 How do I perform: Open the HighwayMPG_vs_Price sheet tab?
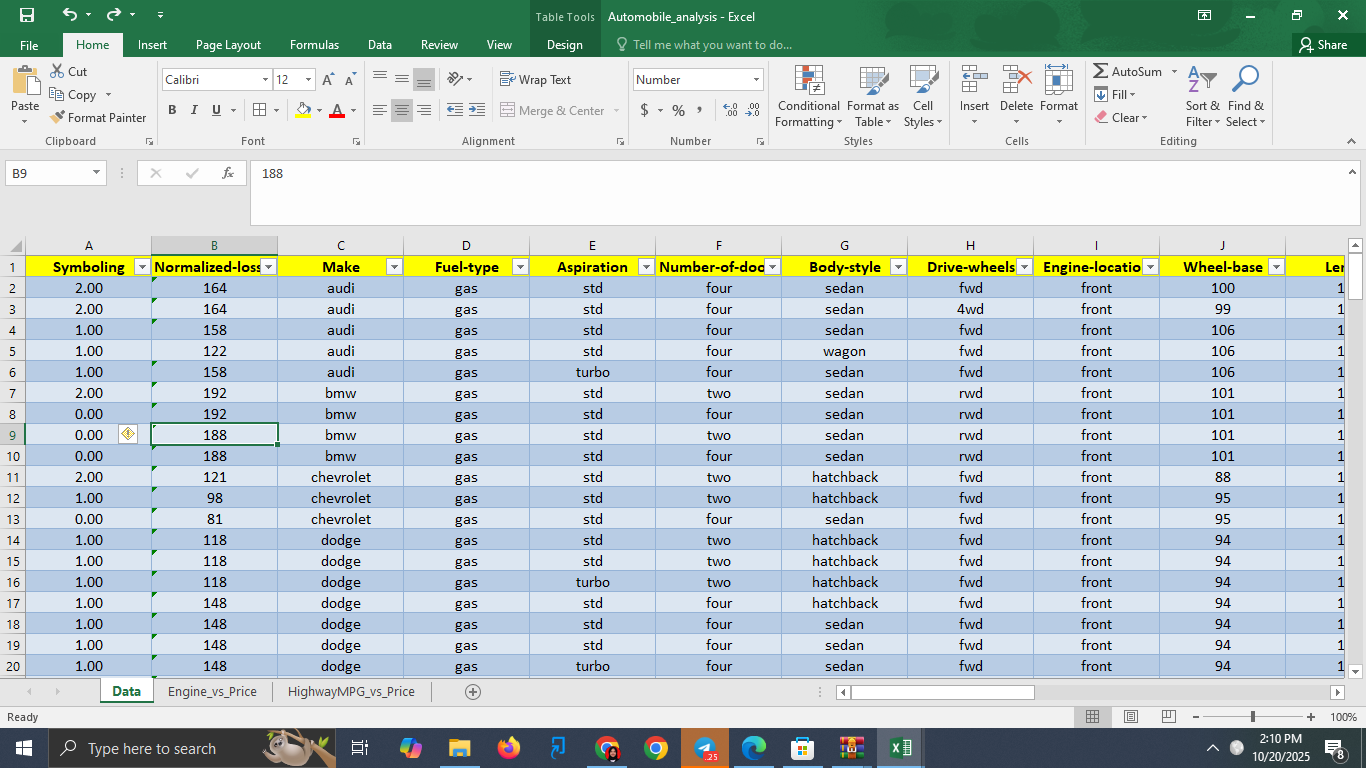[x=351, y=692]
